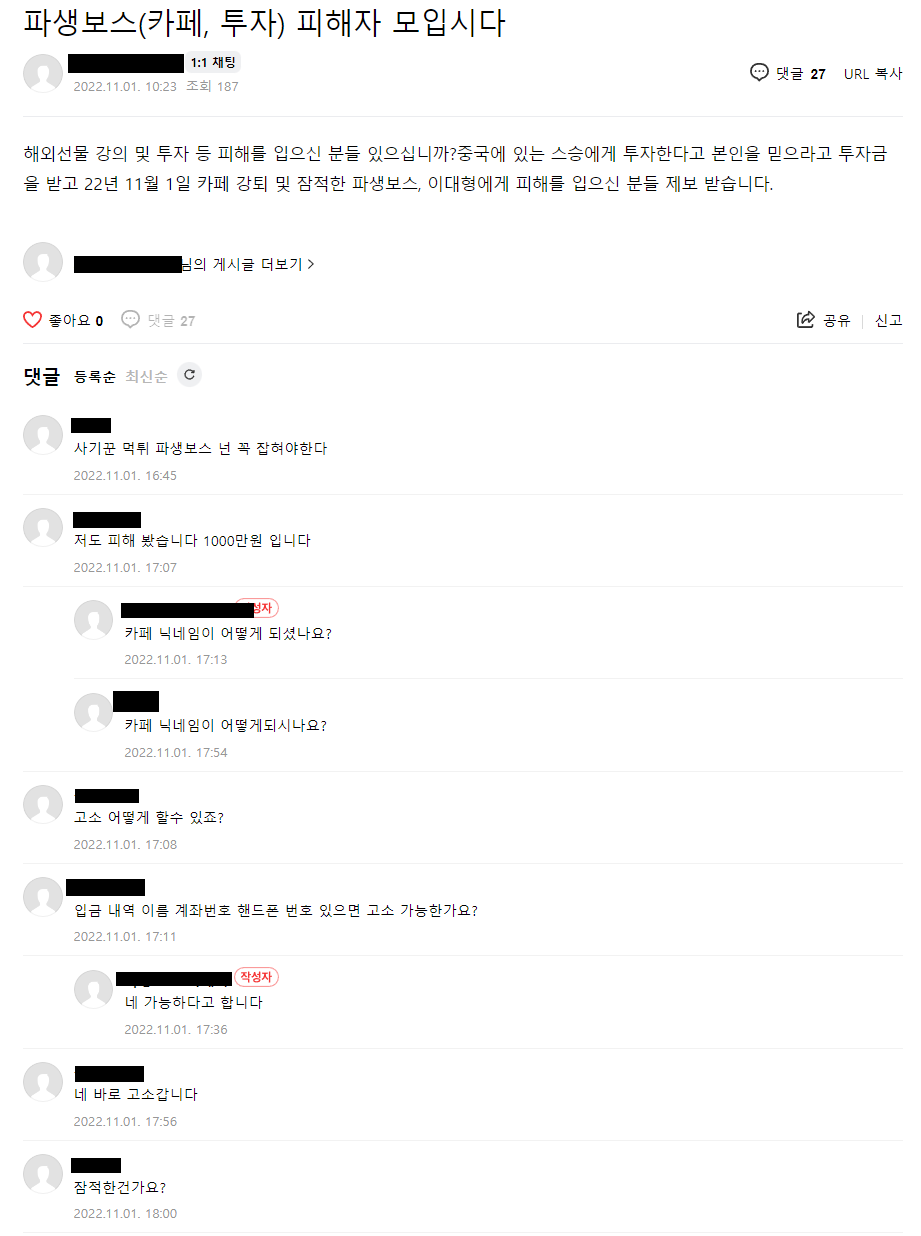The width and height of the screenshot is (921, 1236).
Task: Click 신고 to report the post
Action: click(889, 320)
